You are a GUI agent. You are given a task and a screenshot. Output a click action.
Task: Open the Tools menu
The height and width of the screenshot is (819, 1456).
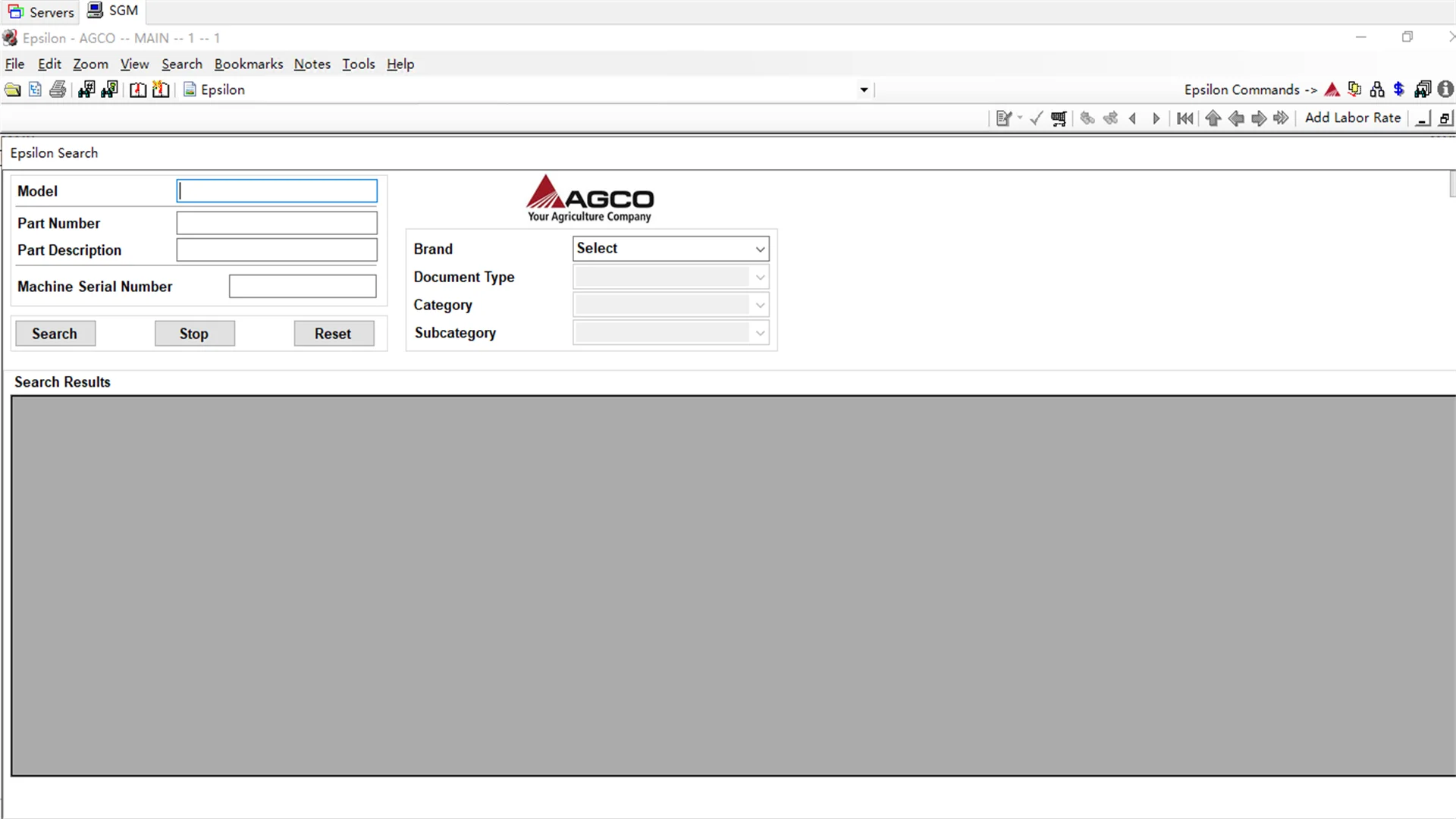pos(359,64)
